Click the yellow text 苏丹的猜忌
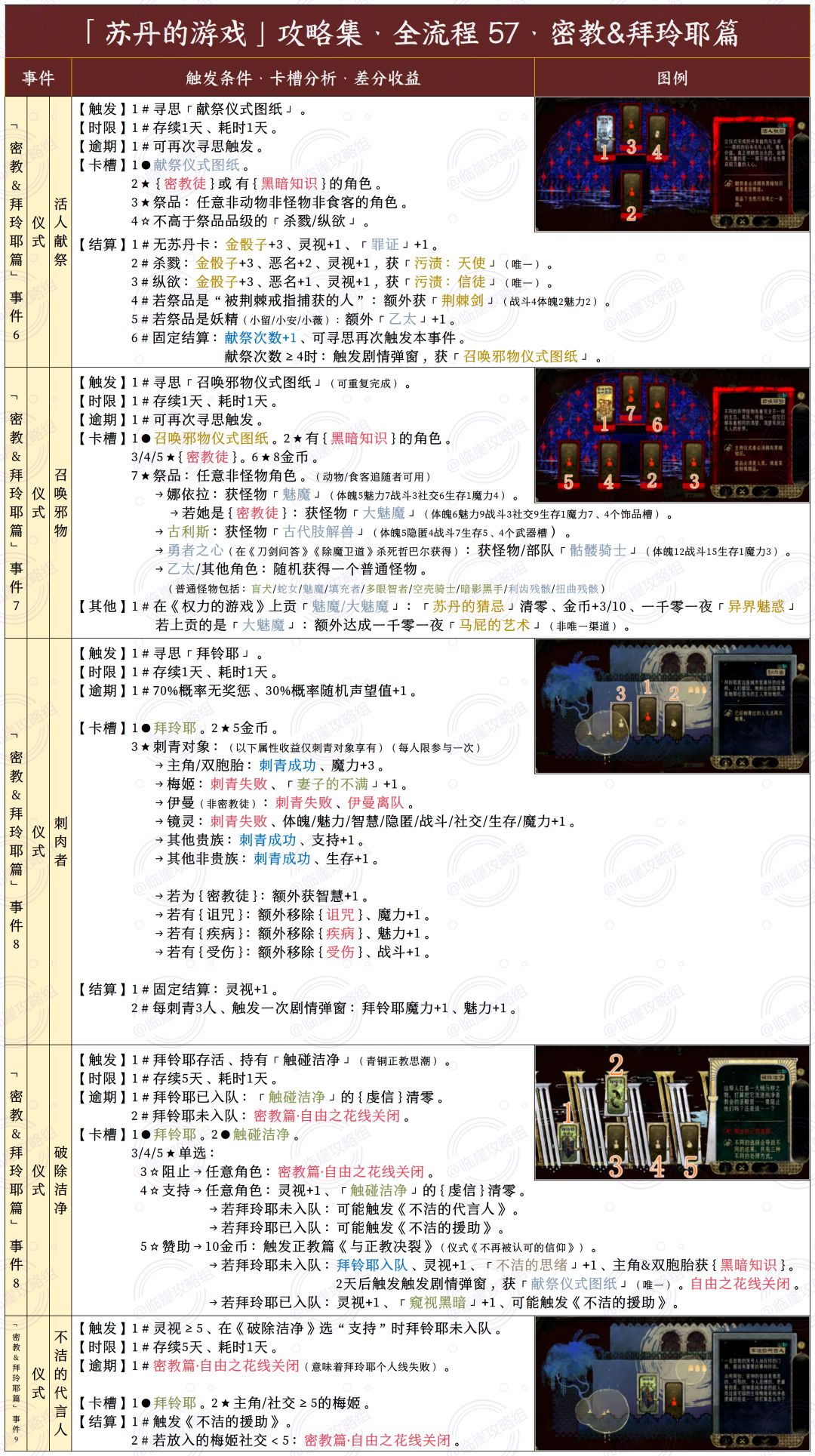815x1456 pixels. pyautogui.click(x=468, y=606)
